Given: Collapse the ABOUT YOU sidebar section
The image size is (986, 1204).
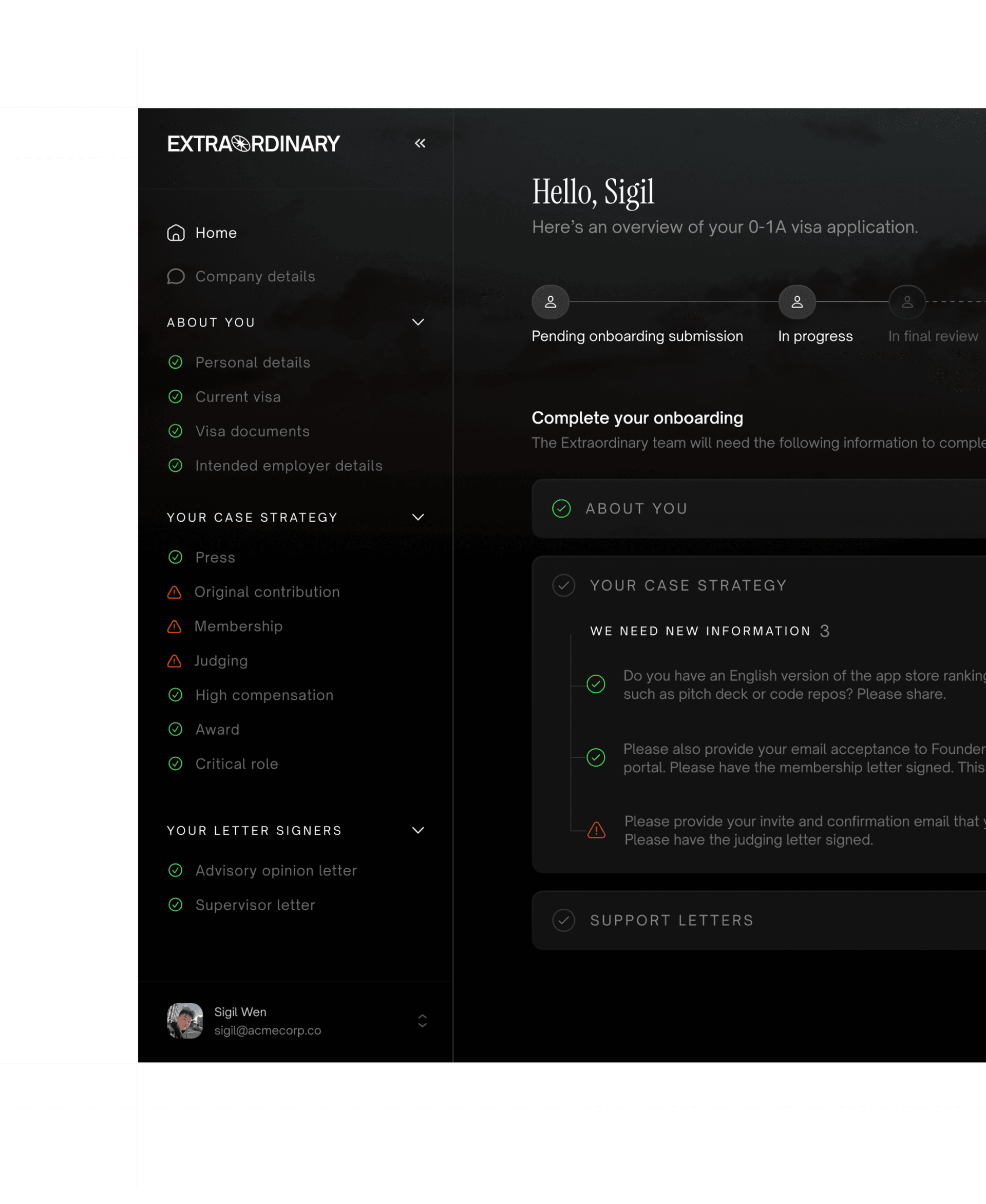Looking at the screenshot, I should tap(418, 322).
